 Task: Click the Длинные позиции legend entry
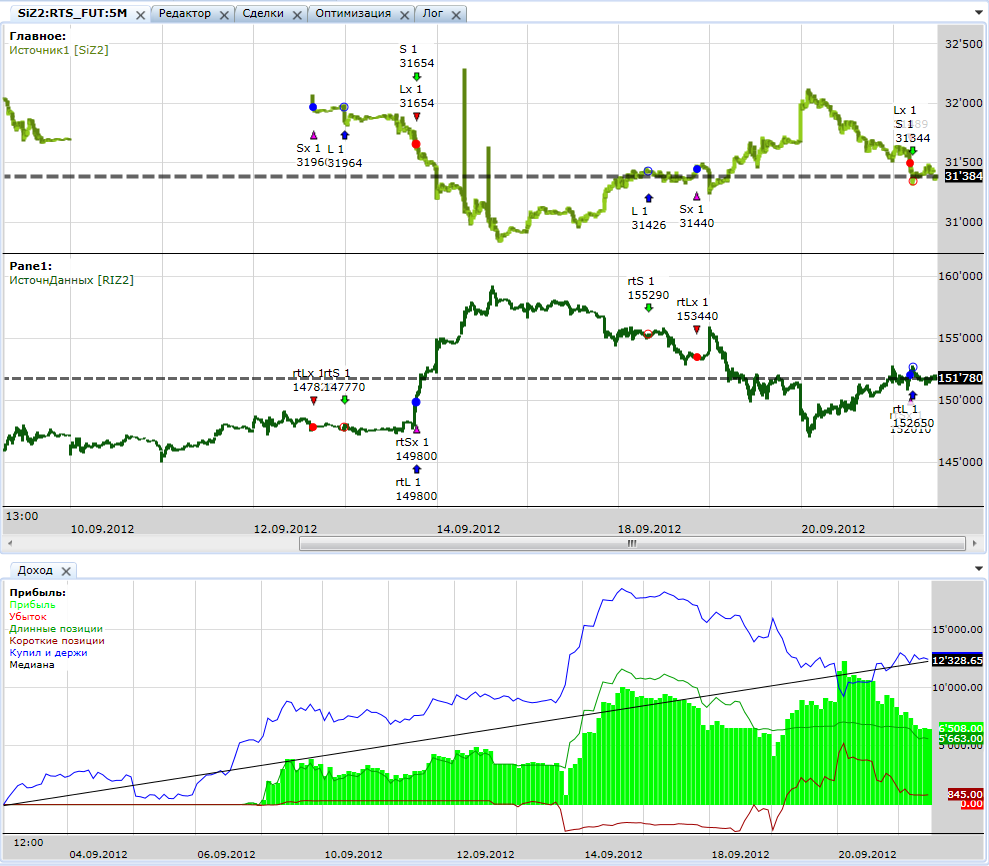(x=56, y=629)
